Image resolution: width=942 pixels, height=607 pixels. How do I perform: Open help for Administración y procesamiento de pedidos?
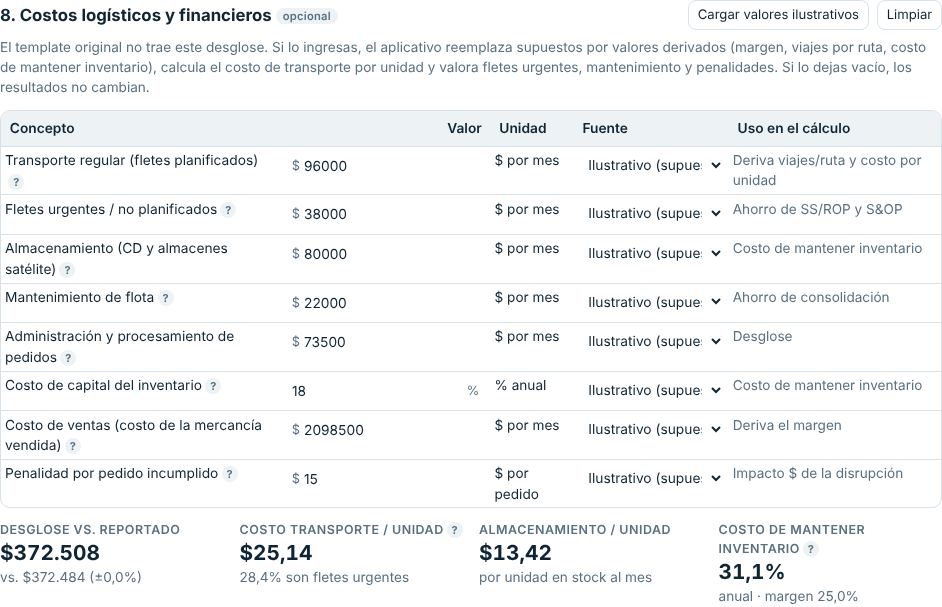coord(68,358)
